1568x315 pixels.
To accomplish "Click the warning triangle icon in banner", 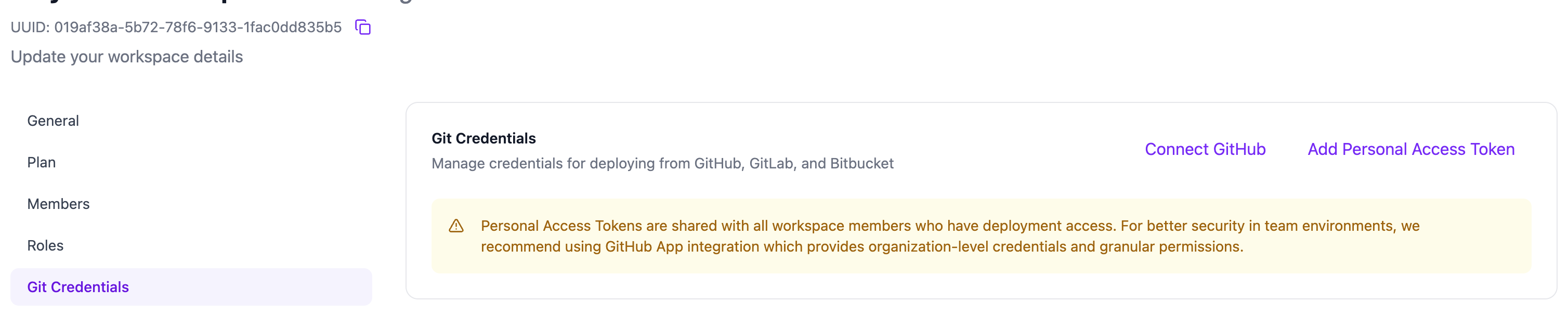I will tap(456, 226).
